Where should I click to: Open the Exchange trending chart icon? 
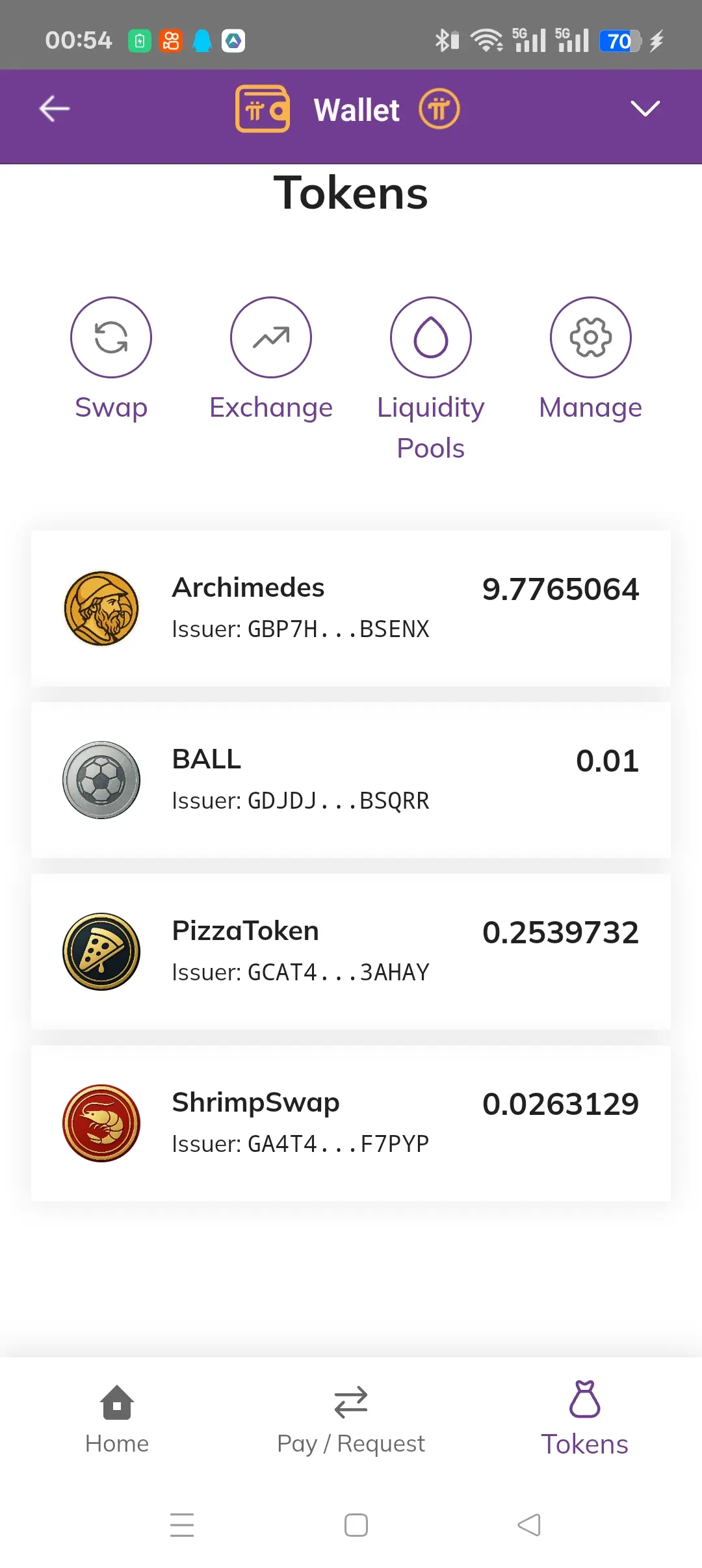click(271, 337)
